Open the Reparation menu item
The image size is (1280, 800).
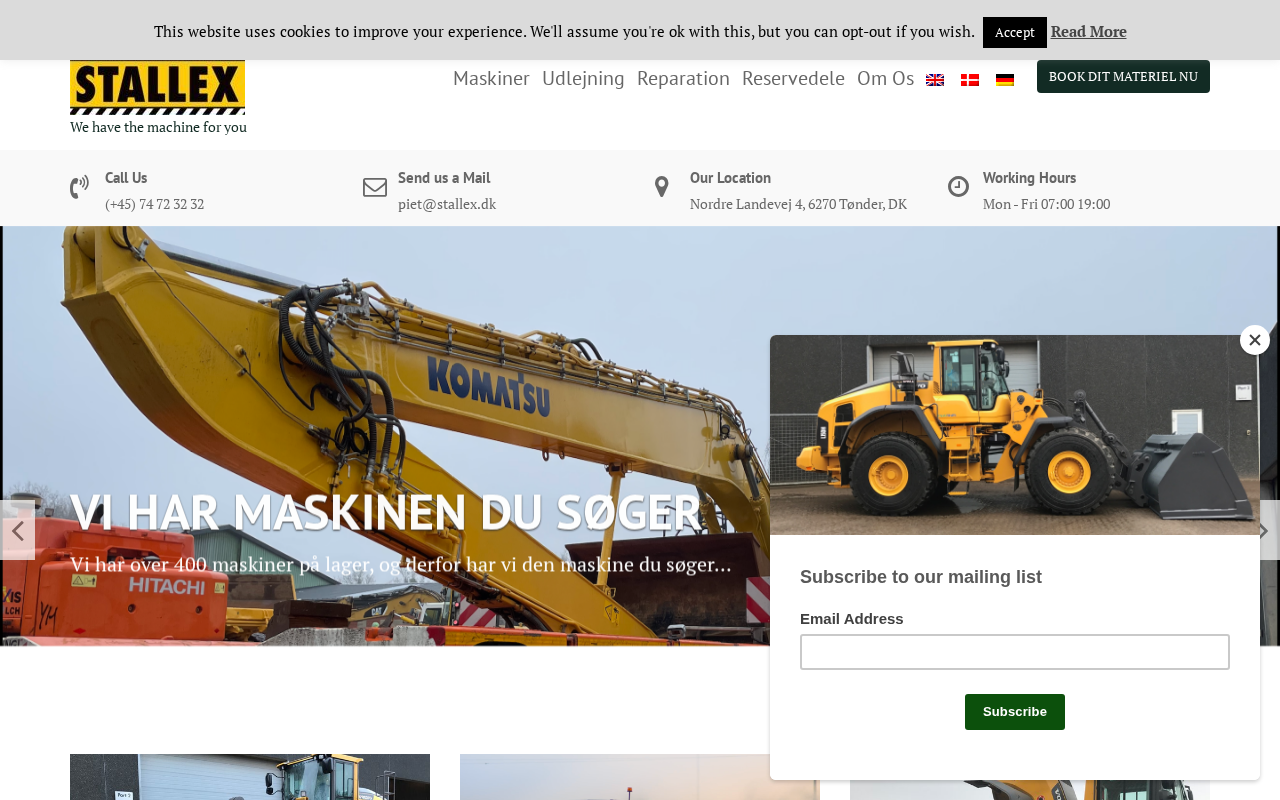click(x=683, y=78)
